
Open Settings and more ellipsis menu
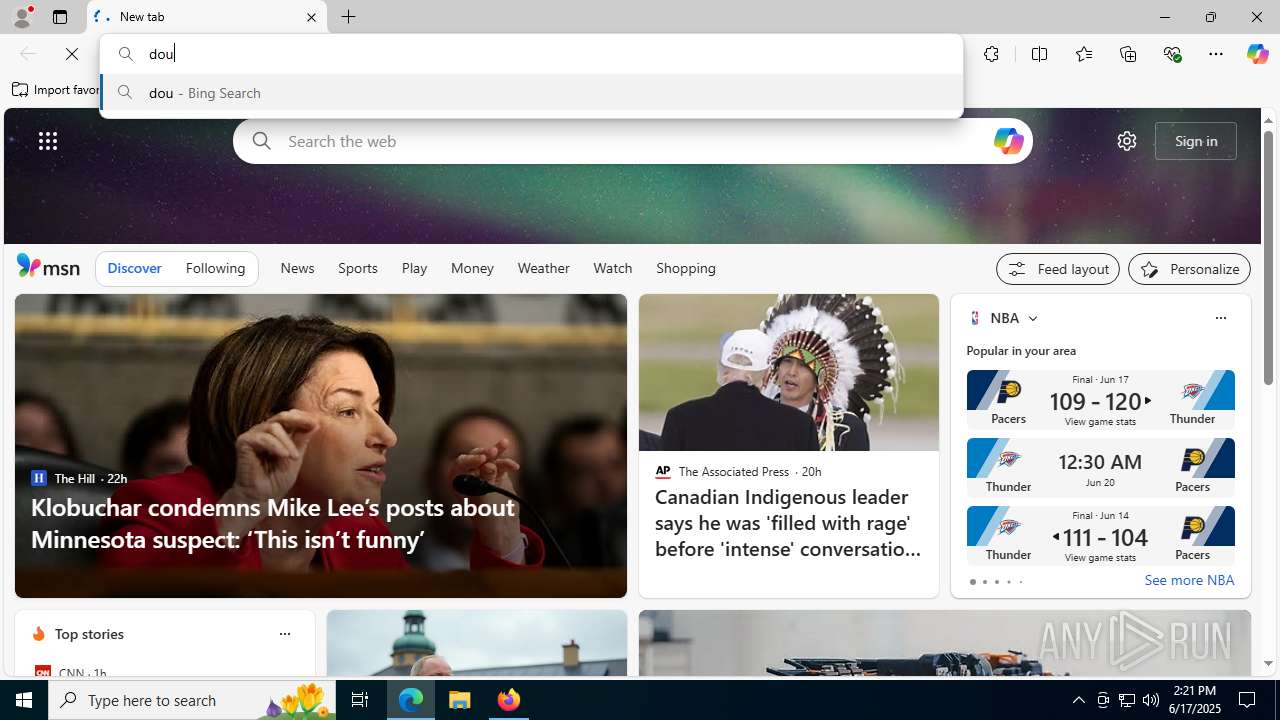point(1216,54)
